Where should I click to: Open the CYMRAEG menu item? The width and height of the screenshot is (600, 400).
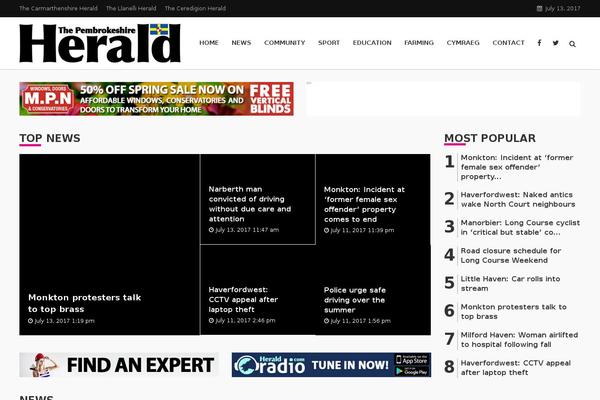pyautogui.click(x=463, y=43)
